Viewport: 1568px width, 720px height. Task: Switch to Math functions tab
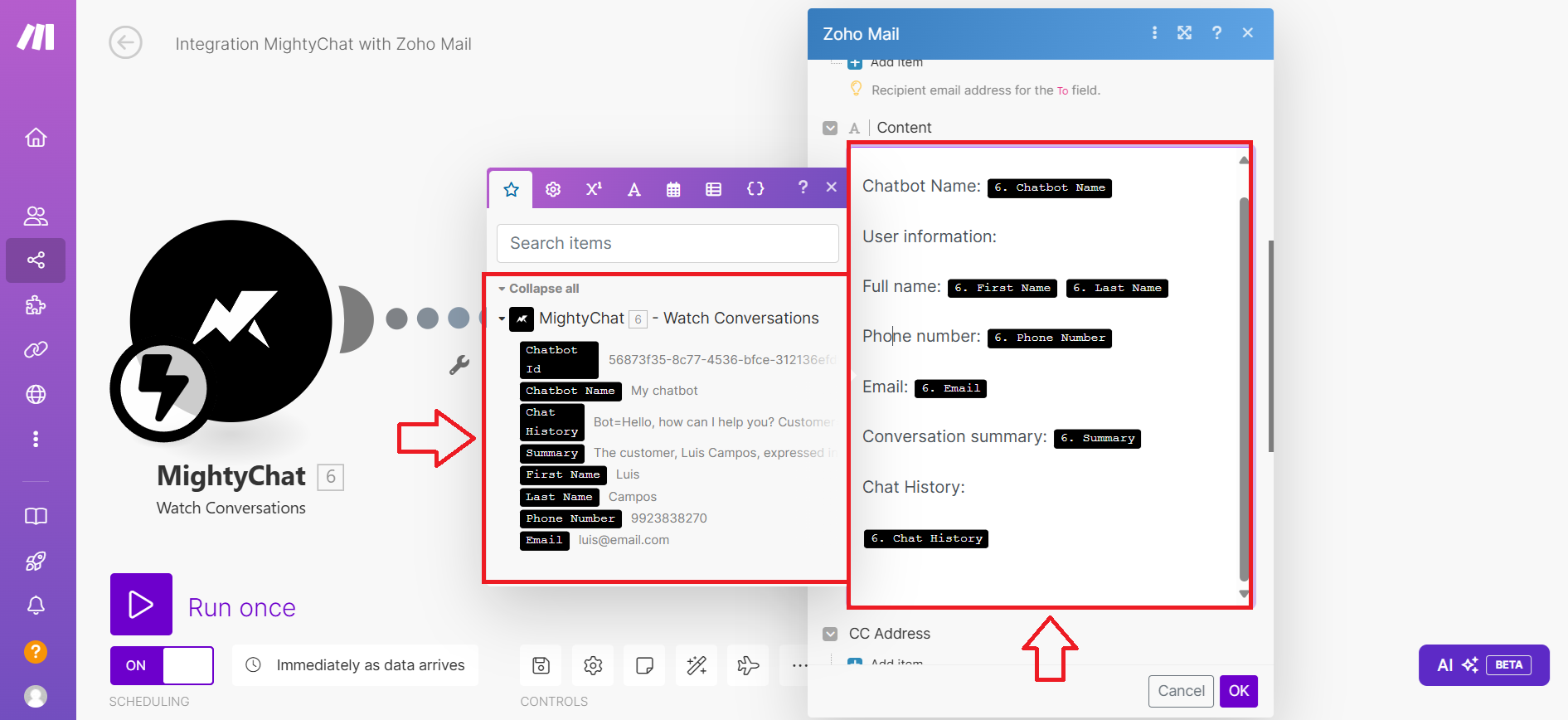tap(594, 190)
